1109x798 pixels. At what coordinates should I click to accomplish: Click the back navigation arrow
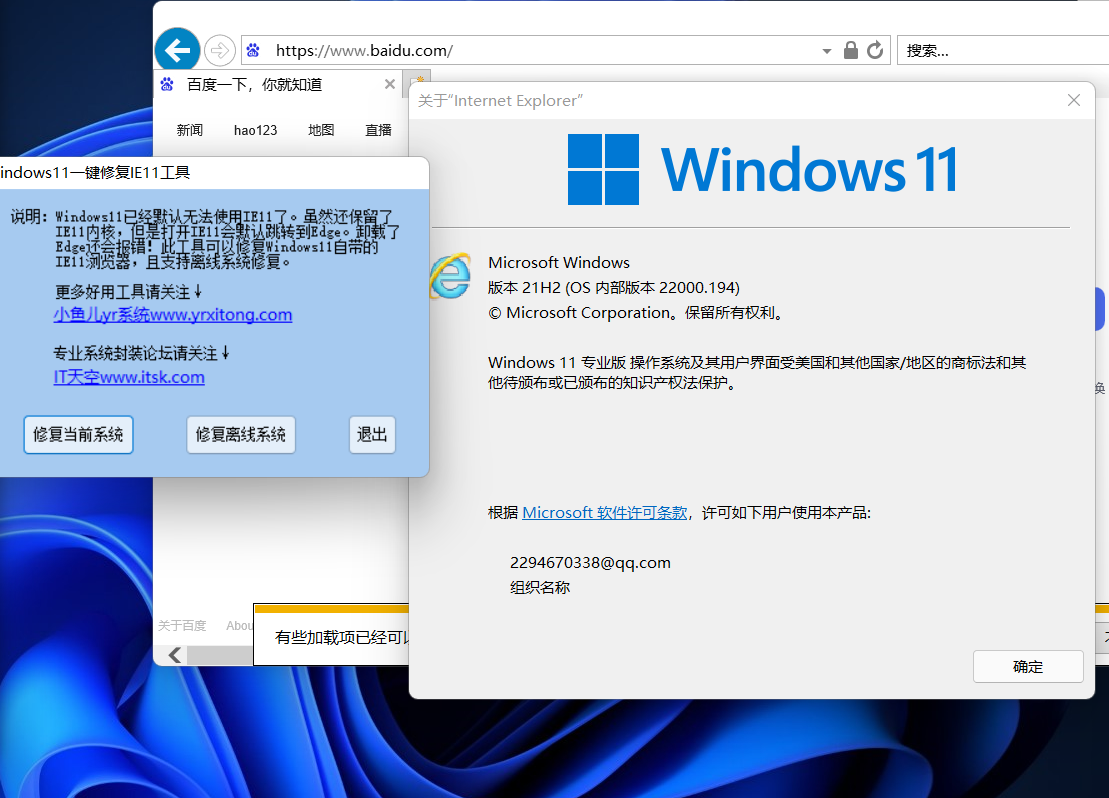click(x=177, y=49)
